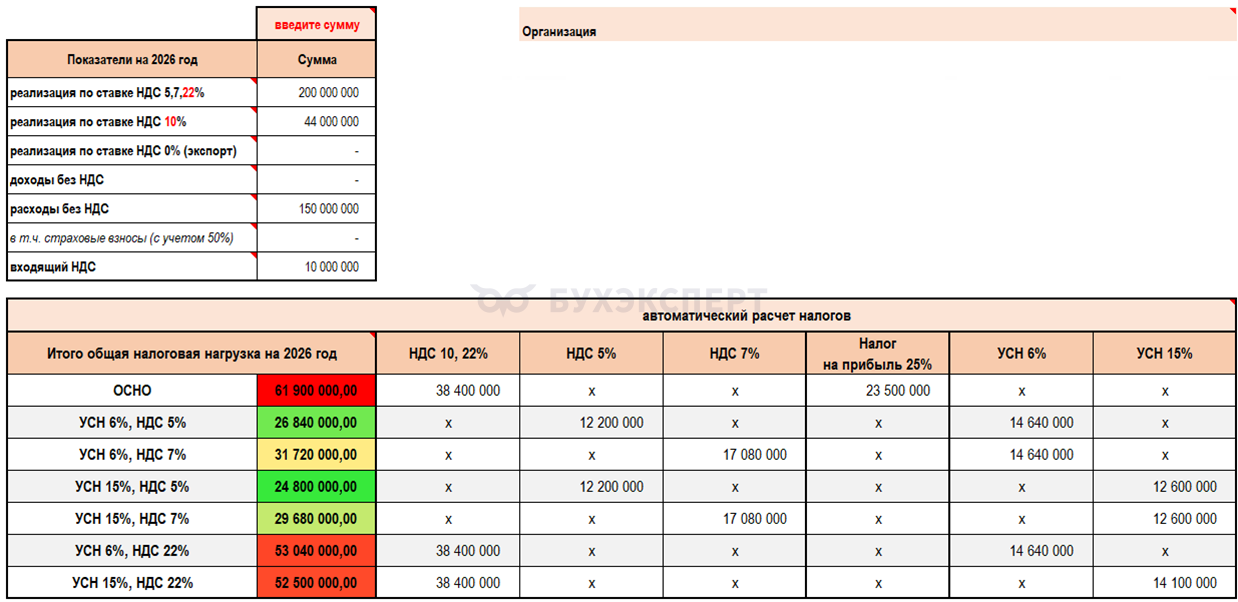The image size is (1238, 602).
Task: Click 14 640 000 in 'УСН 6%, НДС 22%' row
Action: point(1021,551)
